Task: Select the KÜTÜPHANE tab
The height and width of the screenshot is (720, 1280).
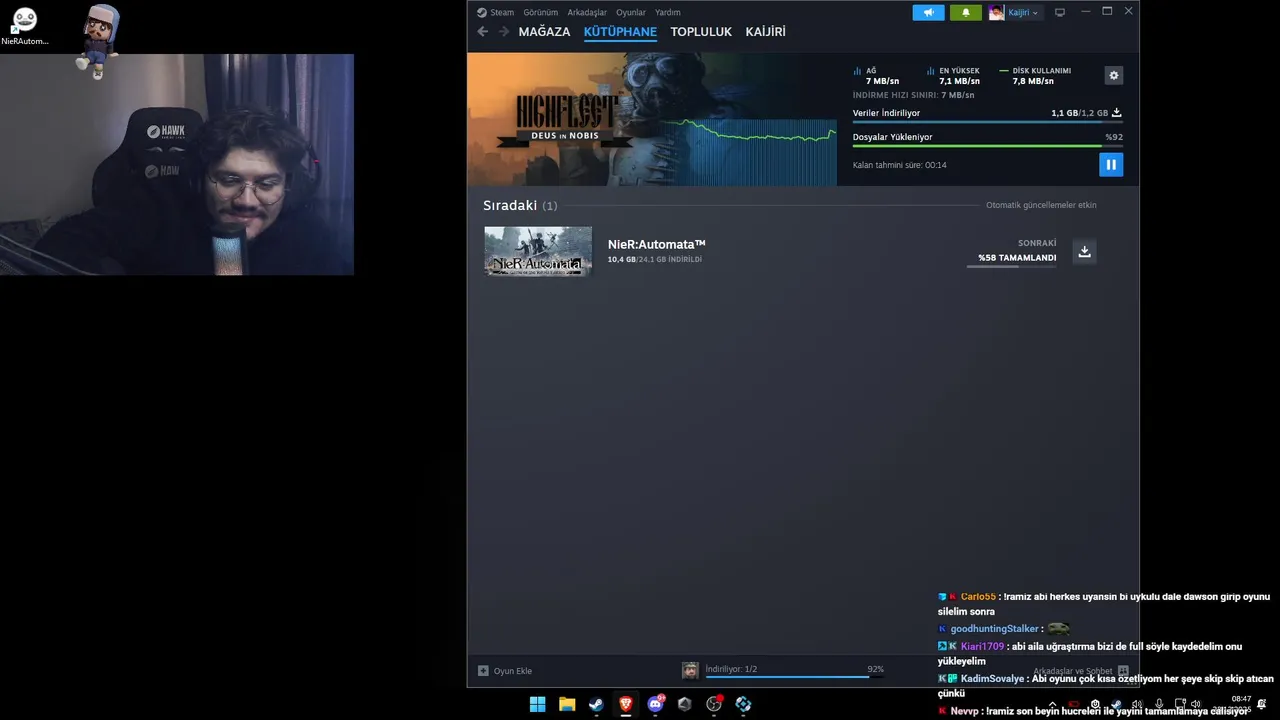Action: pos(620,32)
